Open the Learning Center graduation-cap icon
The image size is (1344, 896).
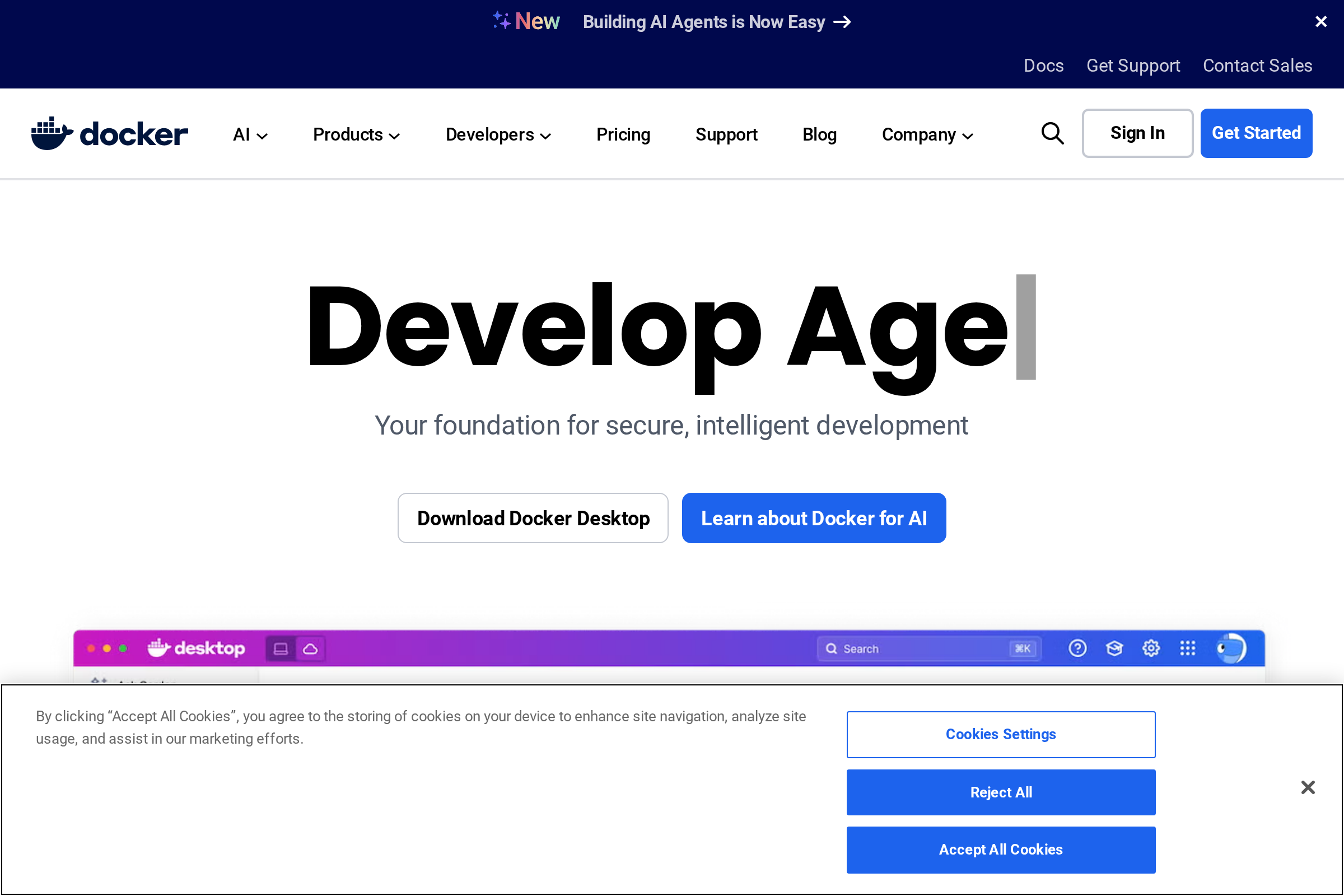(1114, 648)
